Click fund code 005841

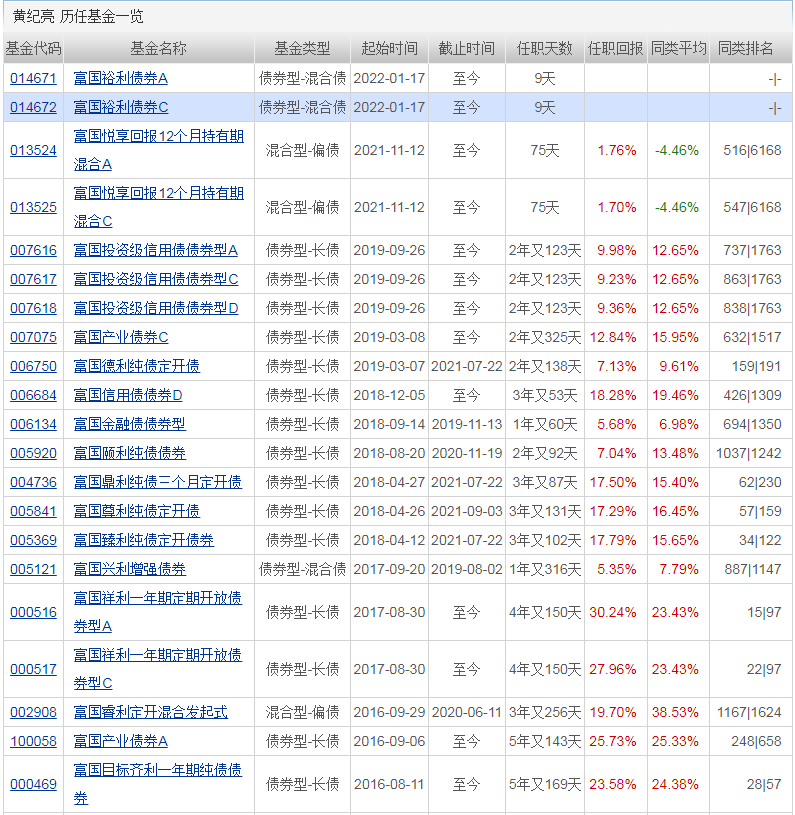click(33, 511)
